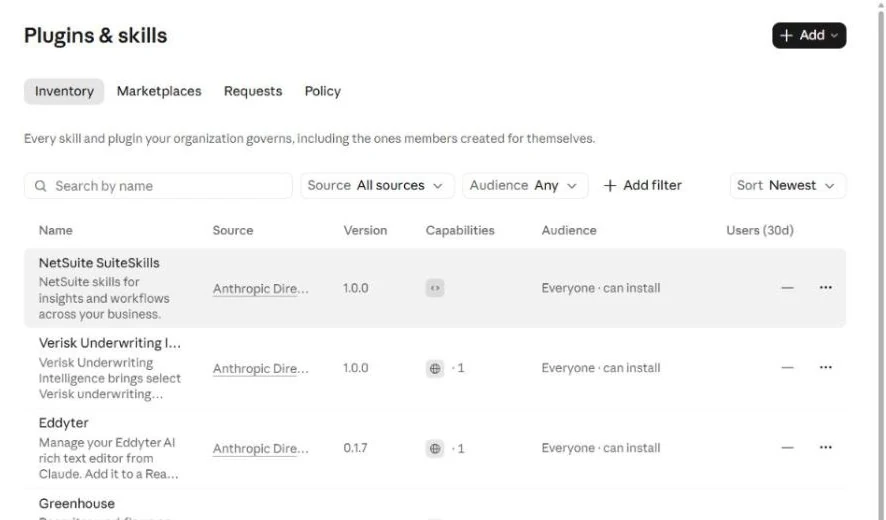Click version 1.0.0 in NetSuite row
The image size is (886, 520).
coord(355,288)
